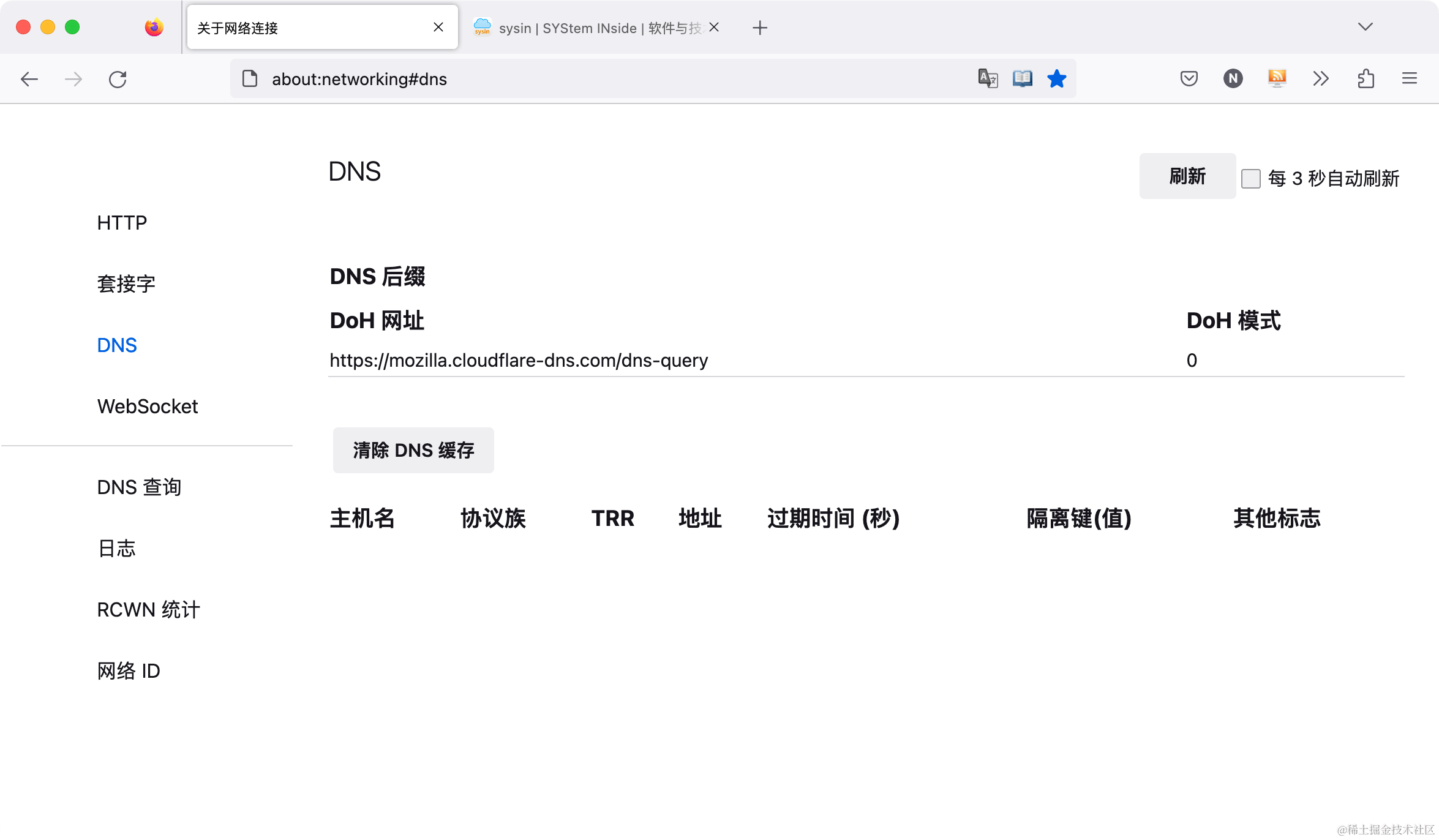The image size is (1439, 840).
Task: Click the blue bookmark star
Action: pos(1057,78)
